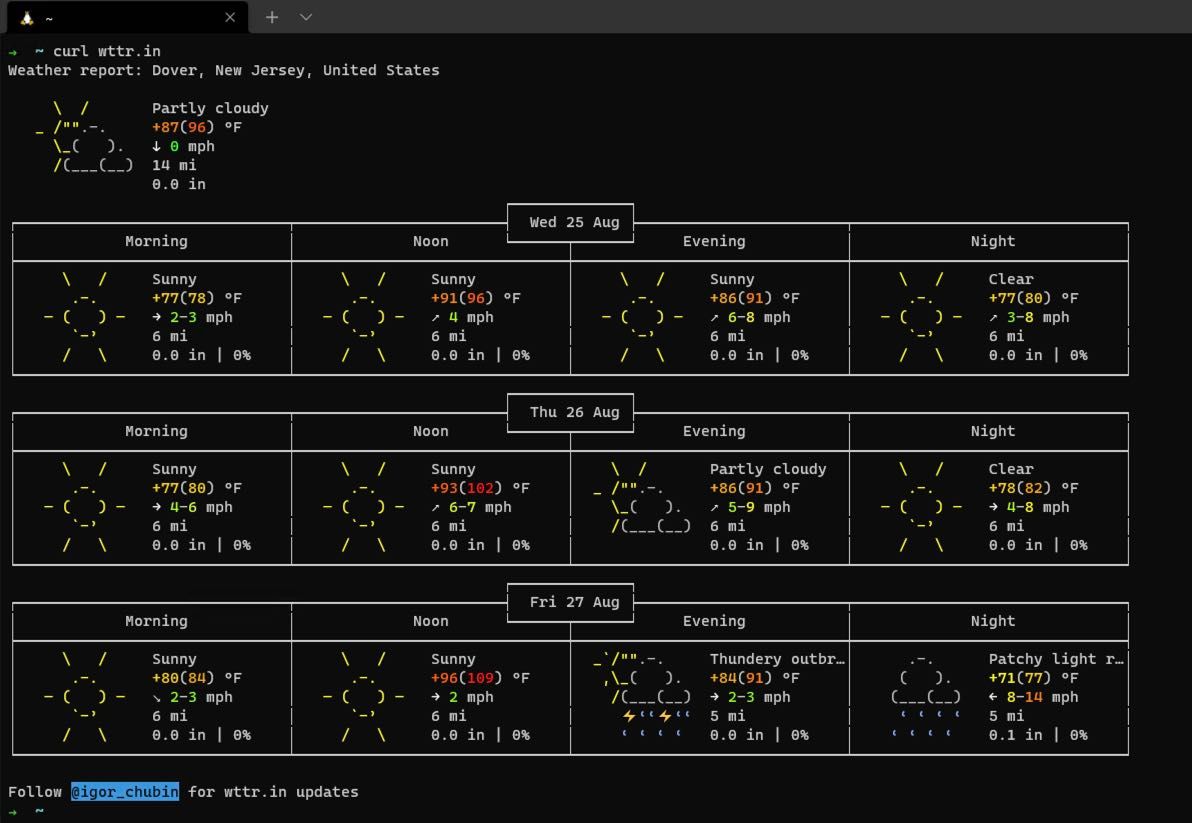Open the @igor_chubin link

pyautogui.click(x=125, y=791)
